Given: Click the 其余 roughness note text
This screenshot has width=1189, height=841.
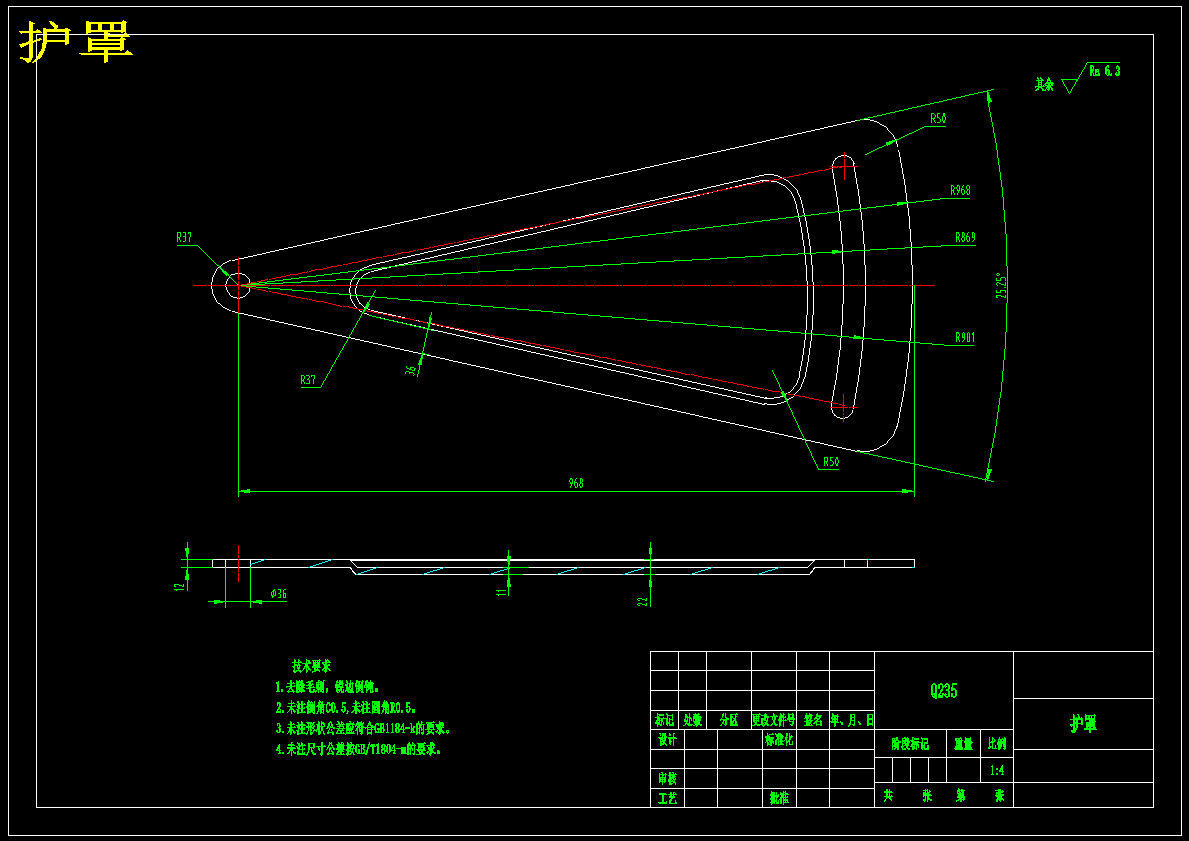Looking at the screenshot, I should tap(1044, 85).
